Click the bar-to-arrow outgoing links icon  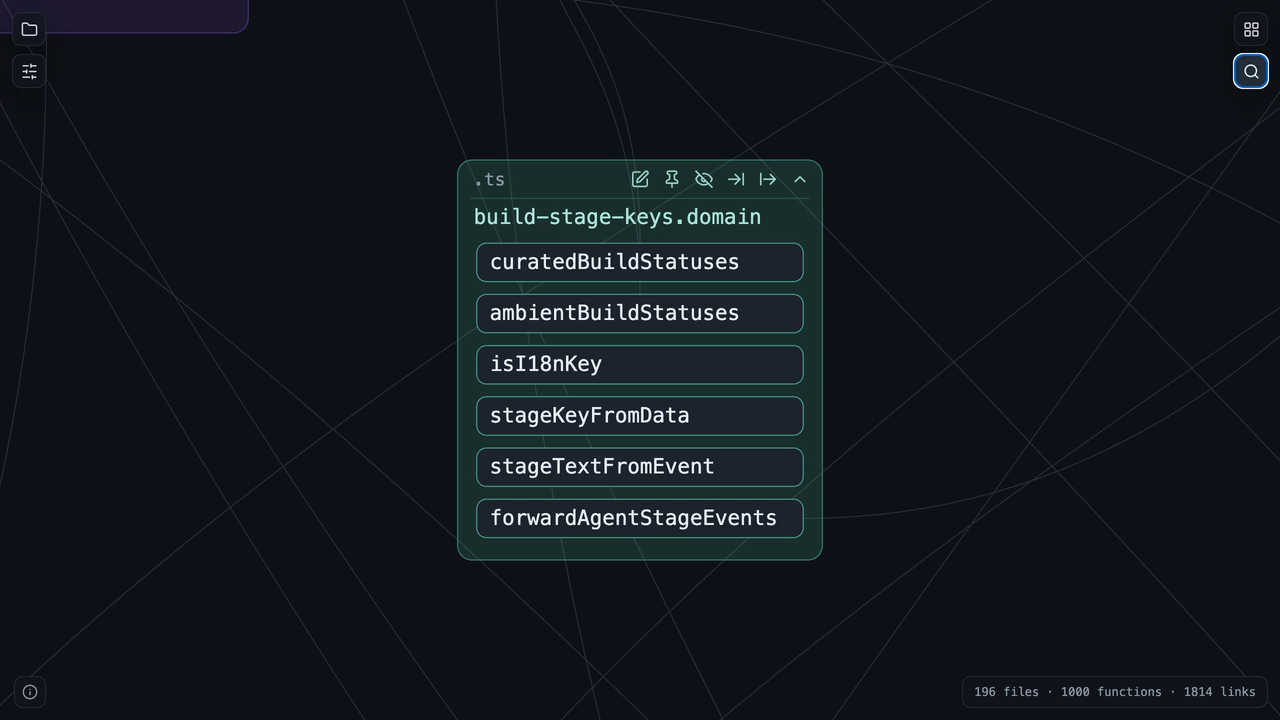point(768,179)
